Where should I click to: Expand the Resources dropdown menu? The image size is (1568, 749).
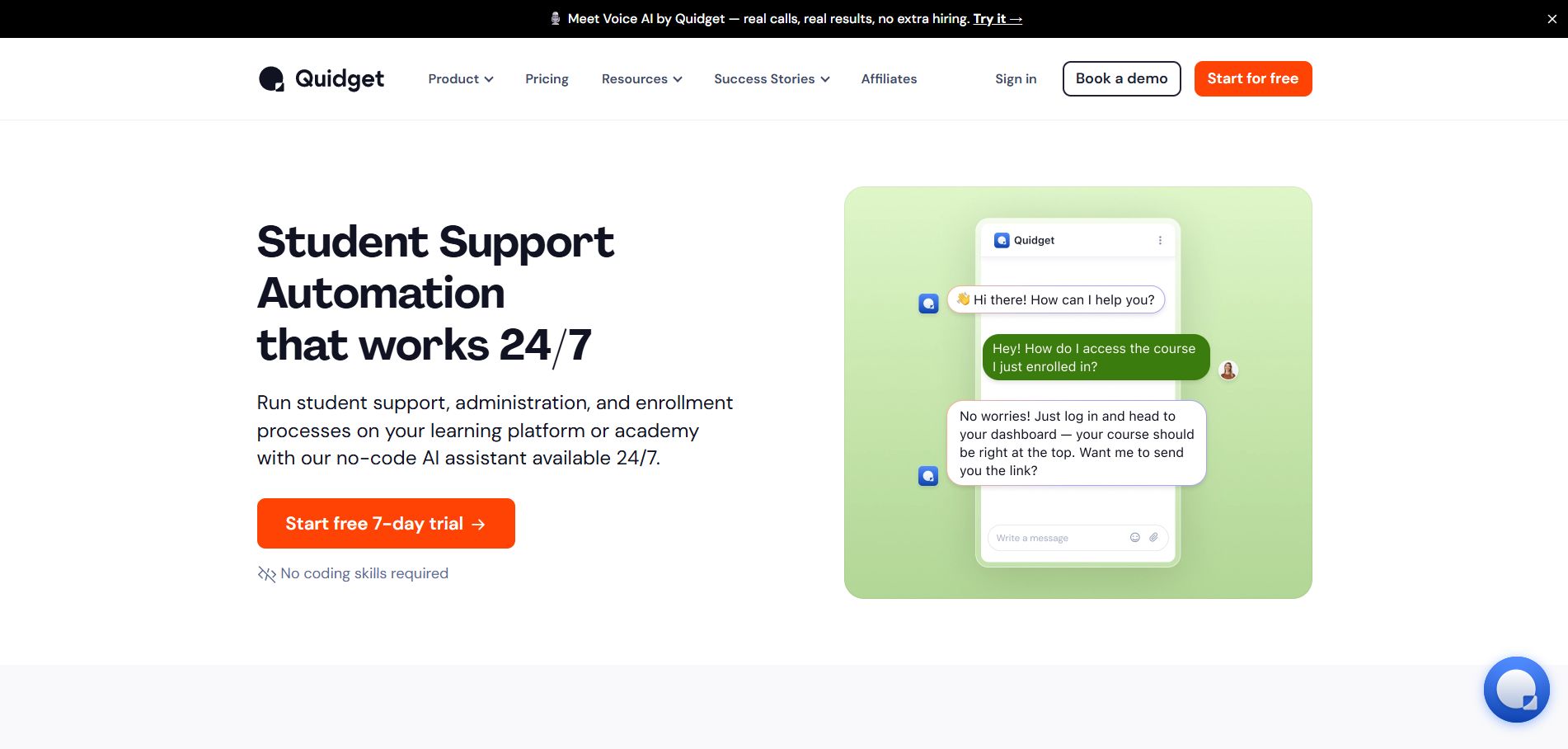tap(641, 79)
